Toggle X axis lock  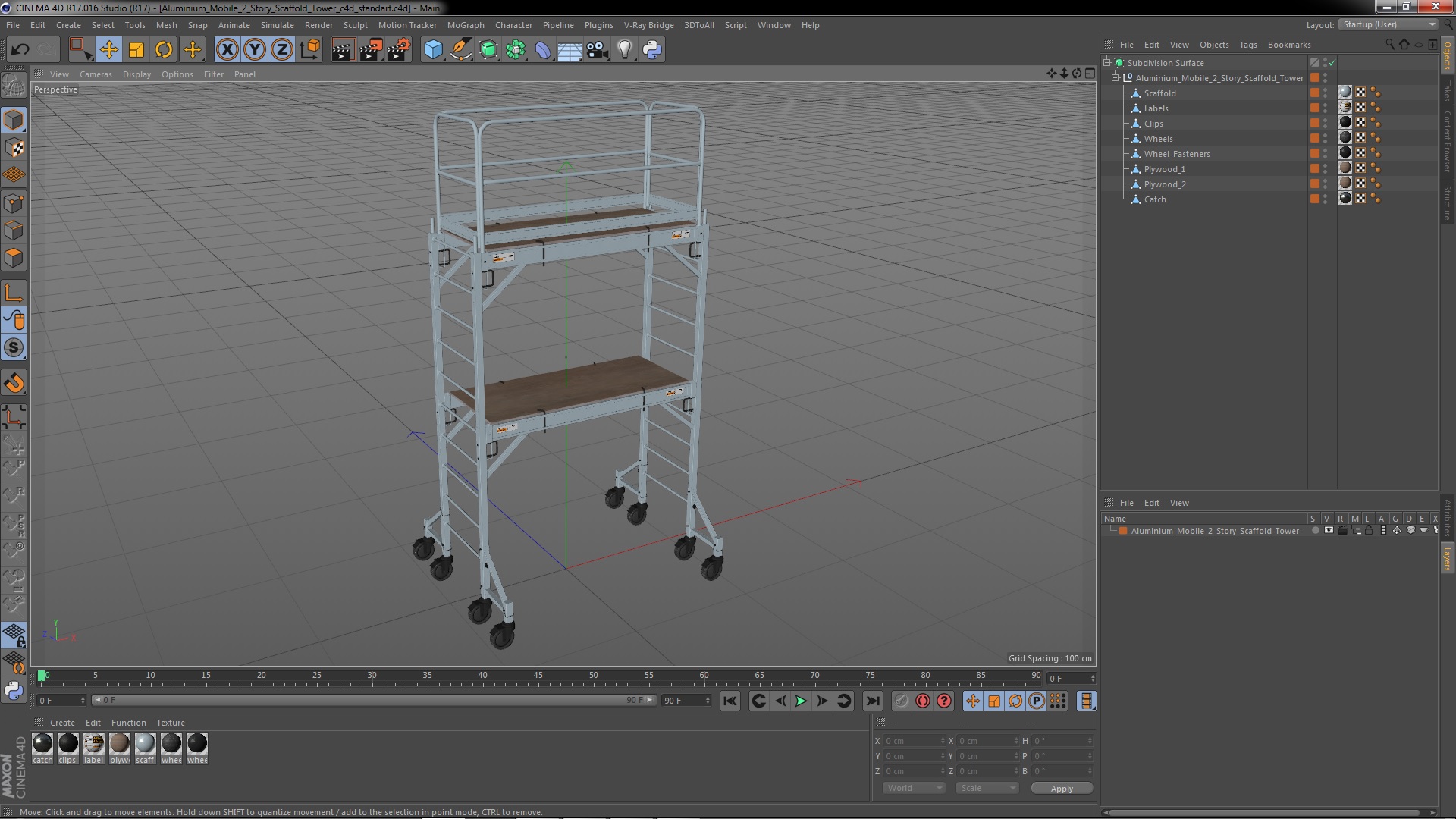227,50
